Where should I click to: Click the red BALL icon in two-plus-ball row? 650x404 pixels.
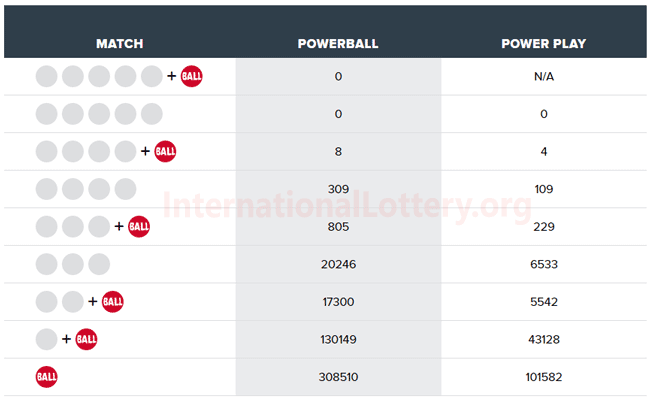coord(113,302)
